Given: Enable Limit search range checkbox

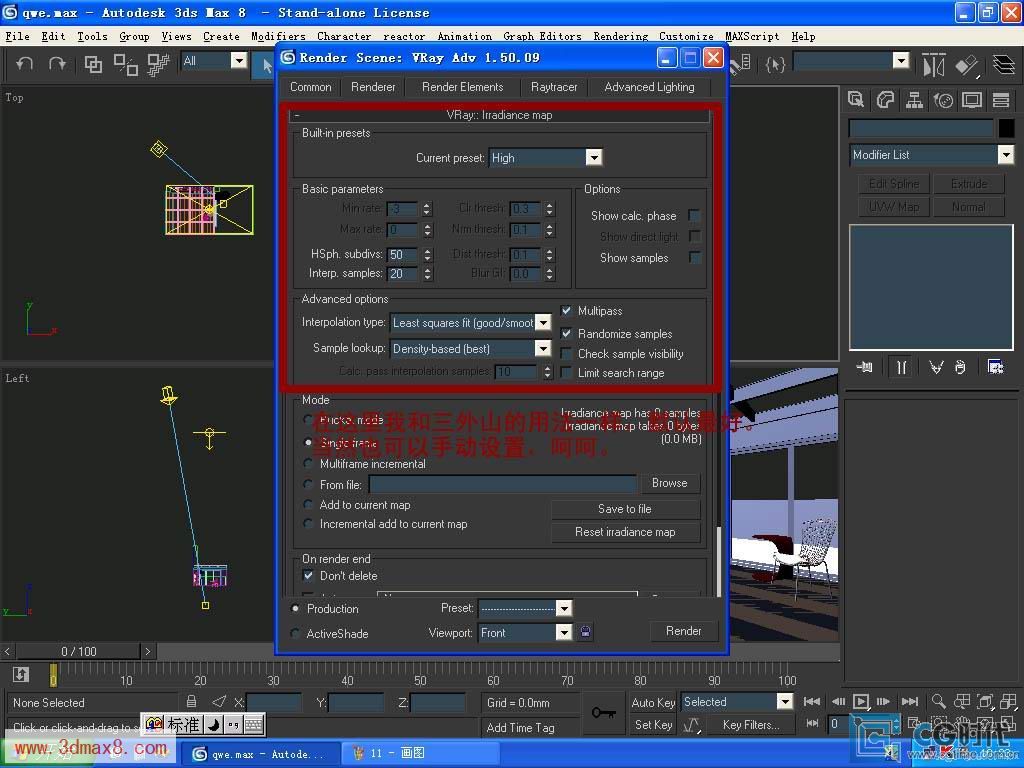Looking at the screenshot, I should 566,373.
